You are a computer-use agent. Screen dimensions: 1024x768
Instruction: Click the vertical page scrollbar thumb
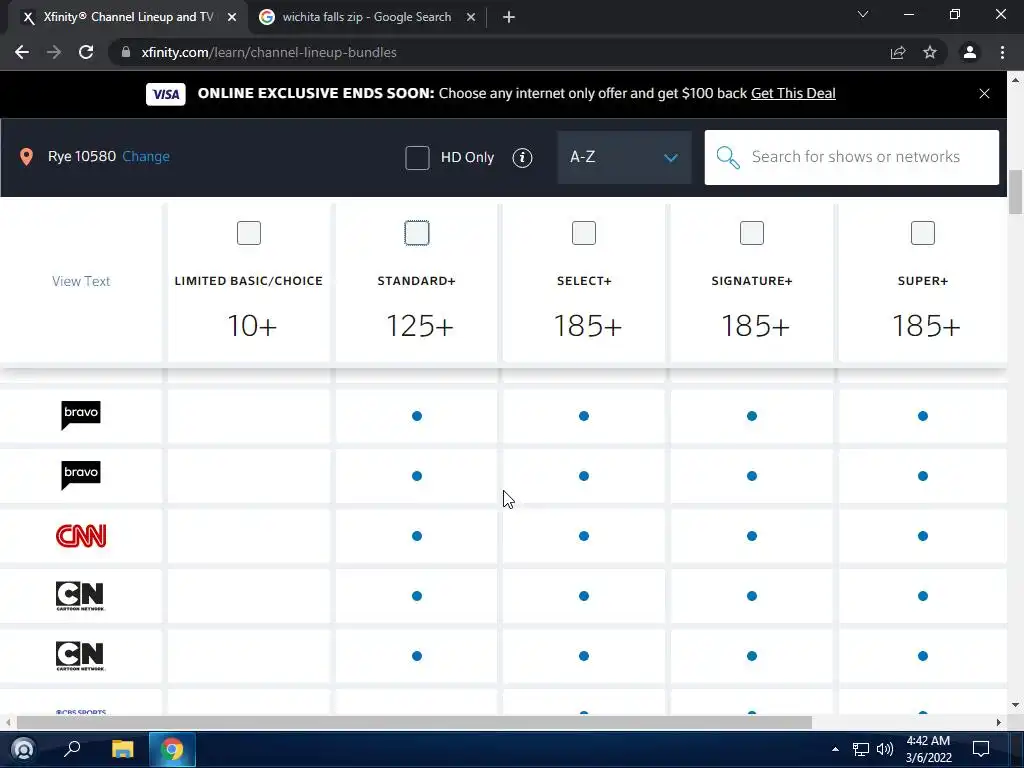pyautogui.click(x=1016, y=191)
